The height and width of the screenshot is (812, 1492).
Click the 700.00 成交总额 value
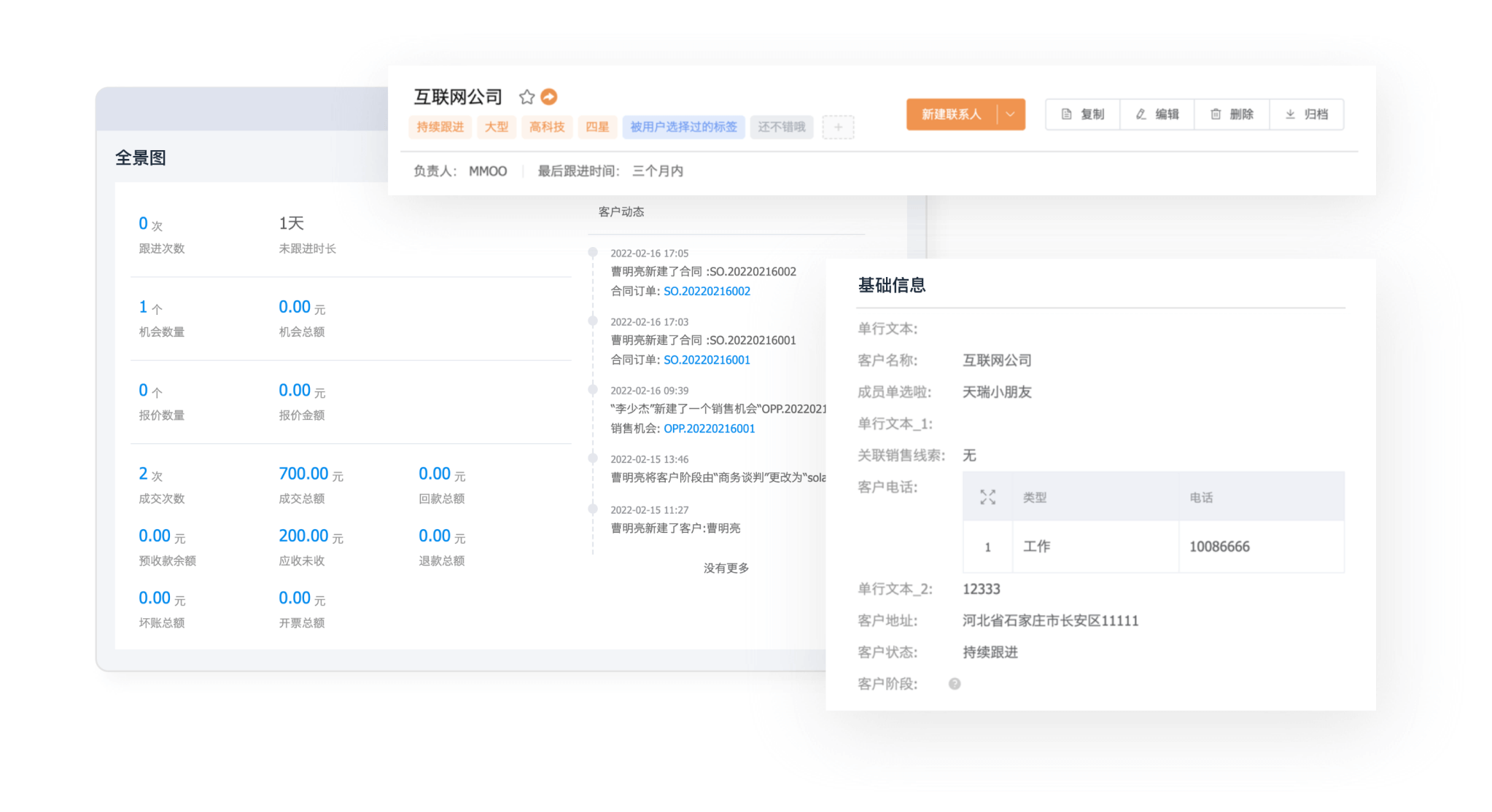coord(303,474)
